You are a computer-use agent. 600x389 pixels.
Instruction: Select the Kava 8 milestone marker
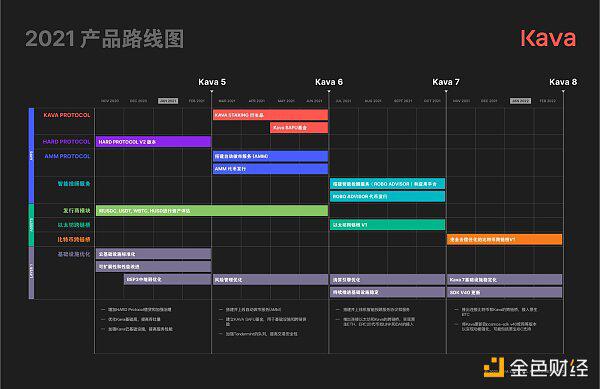(563, 82)
